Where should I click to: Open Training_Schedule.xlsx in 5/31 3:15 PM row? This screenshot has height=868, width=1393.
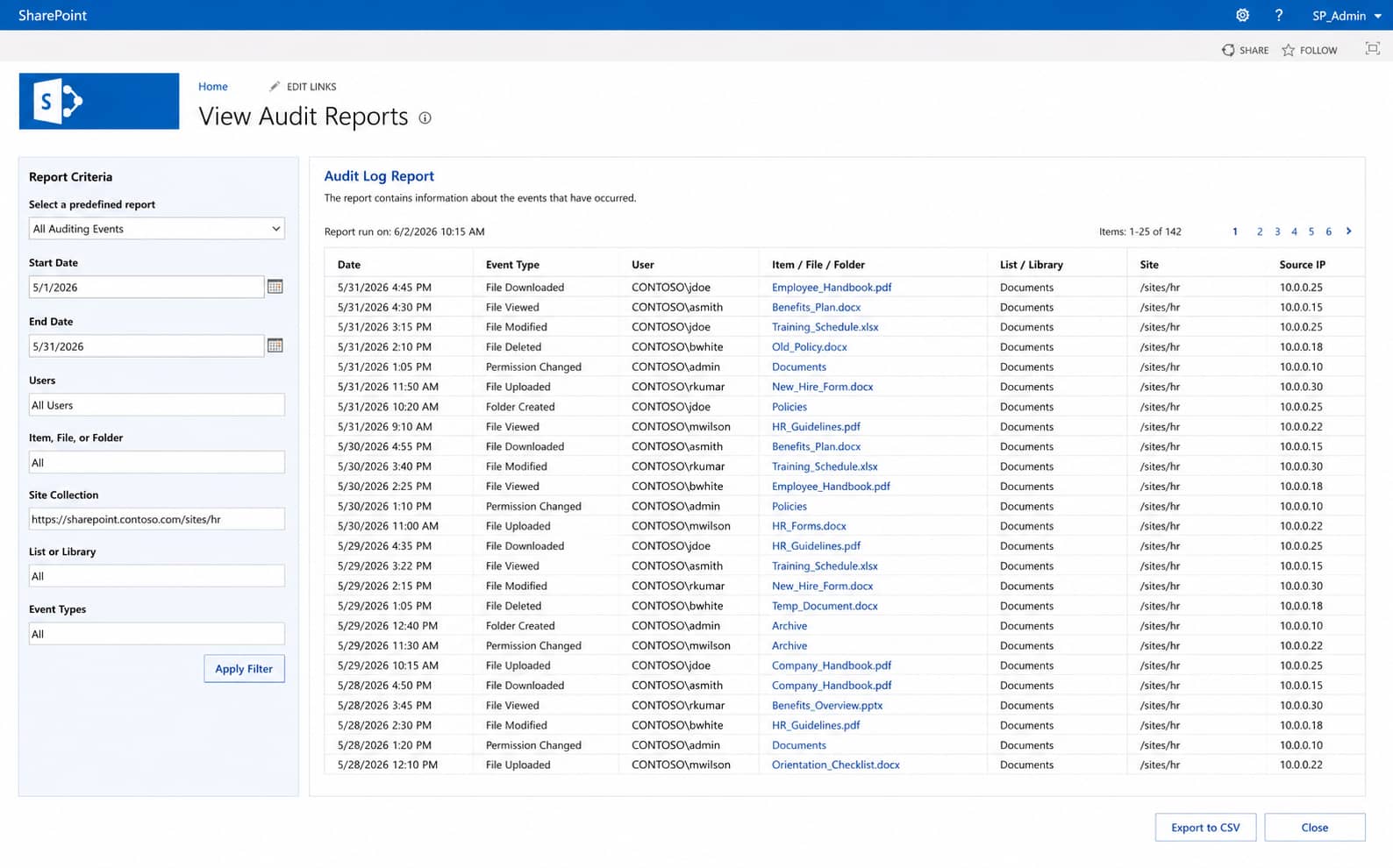(825, 327)
